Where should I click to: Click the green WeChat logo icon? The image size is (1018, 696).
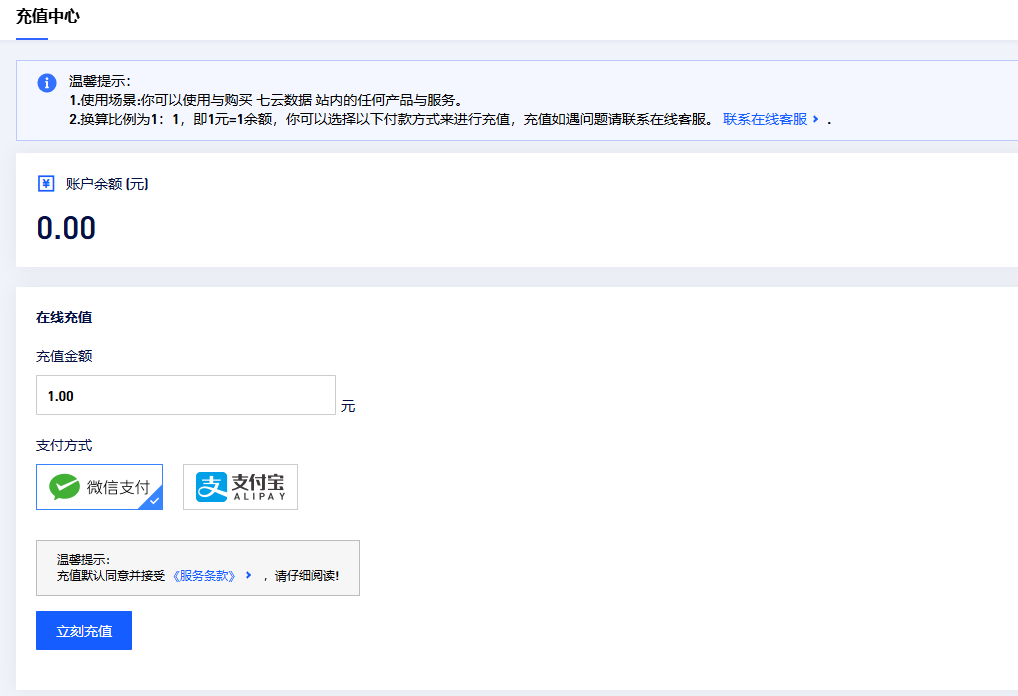click(65, 487)
